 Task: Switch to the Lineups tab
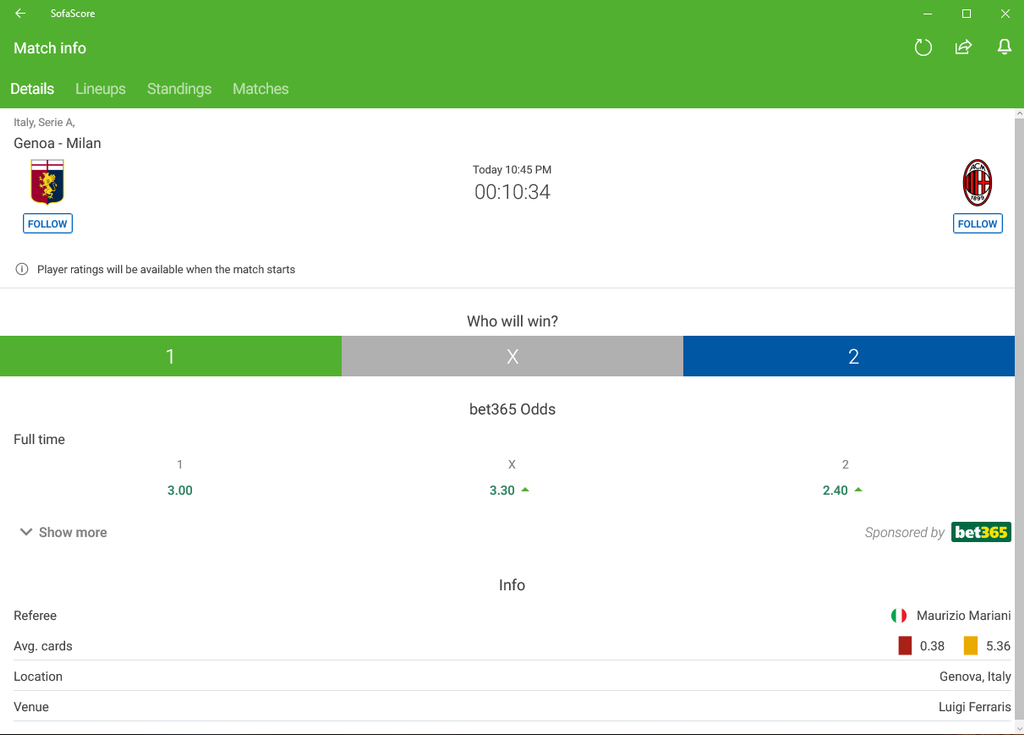[100, 89]
